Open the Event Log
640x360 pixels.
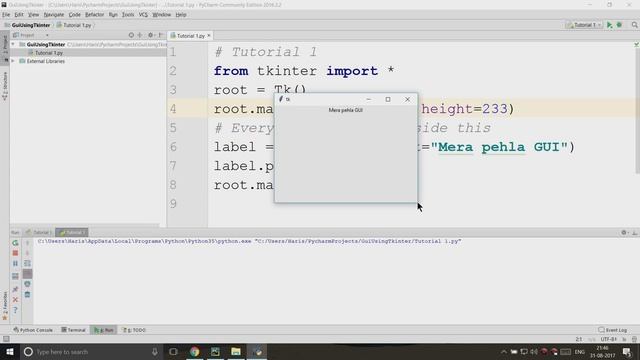pos(613,330)
